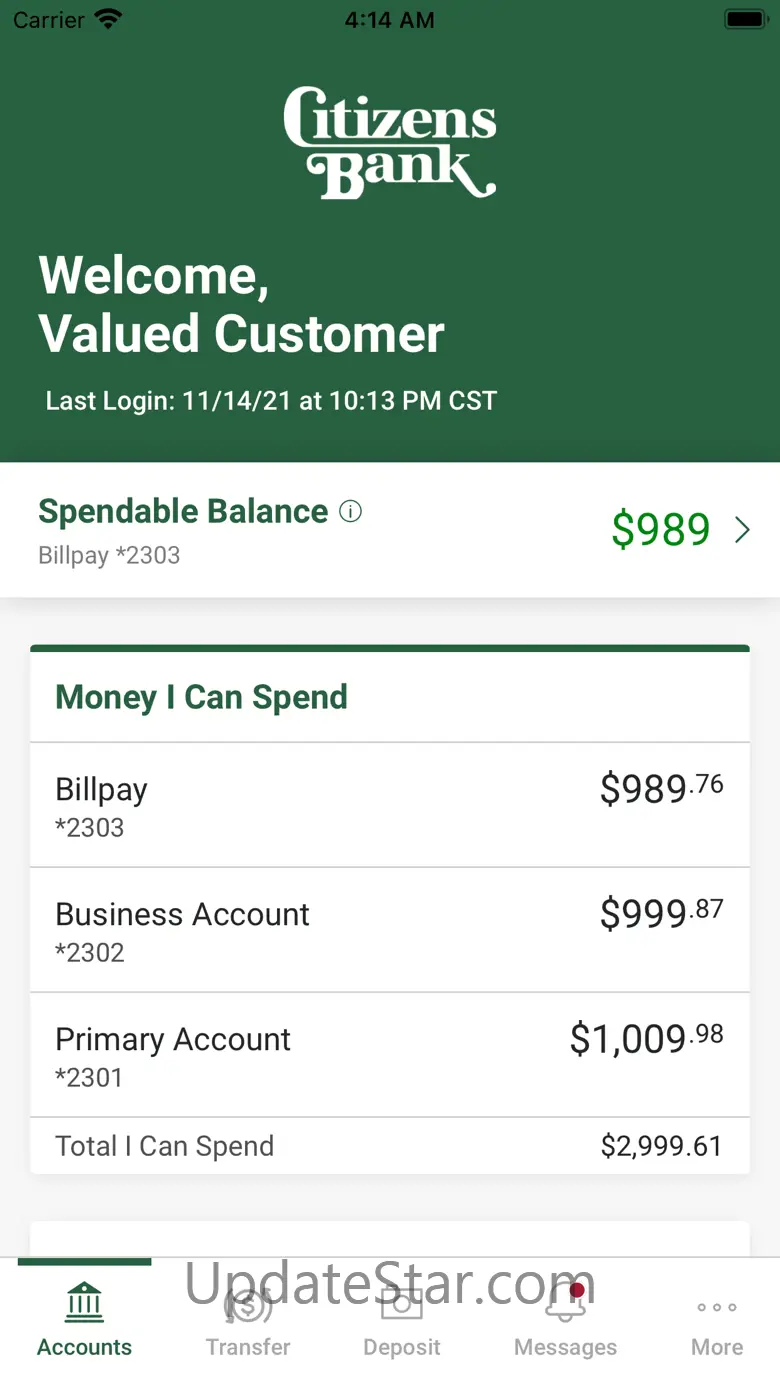Tap the More three-dots icon
This screenshot has width=780, height=1387.
click(x=717, y=1306)
